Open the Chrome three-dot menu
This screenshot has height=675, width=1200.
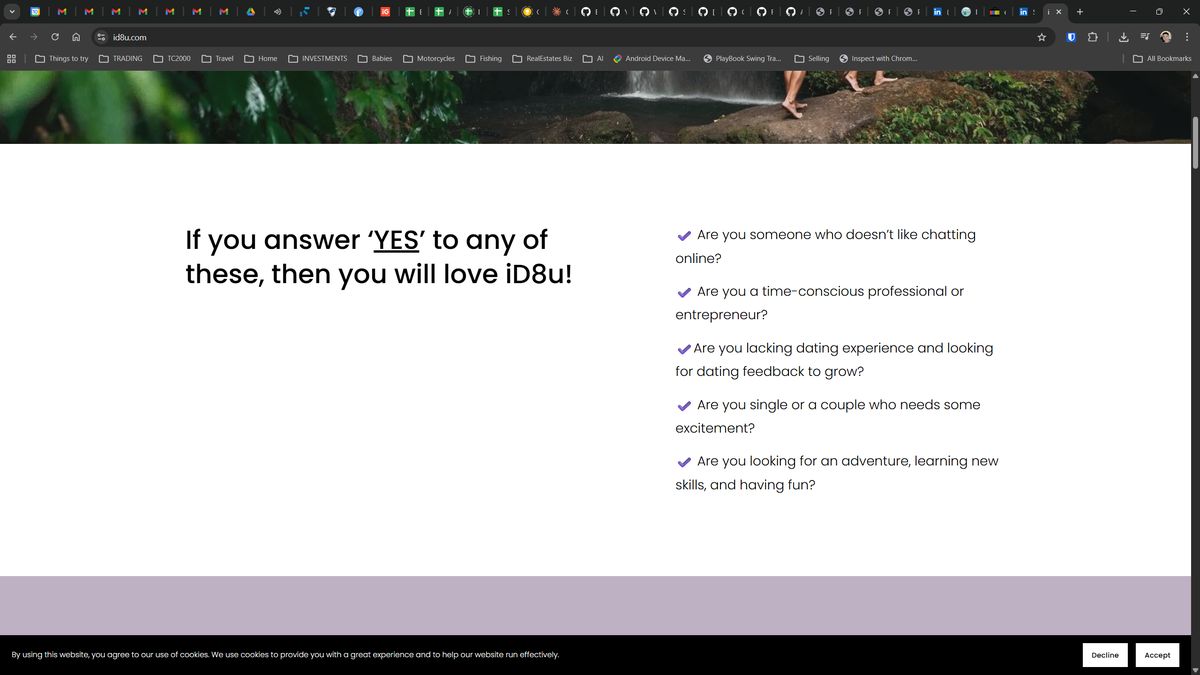1187,37
